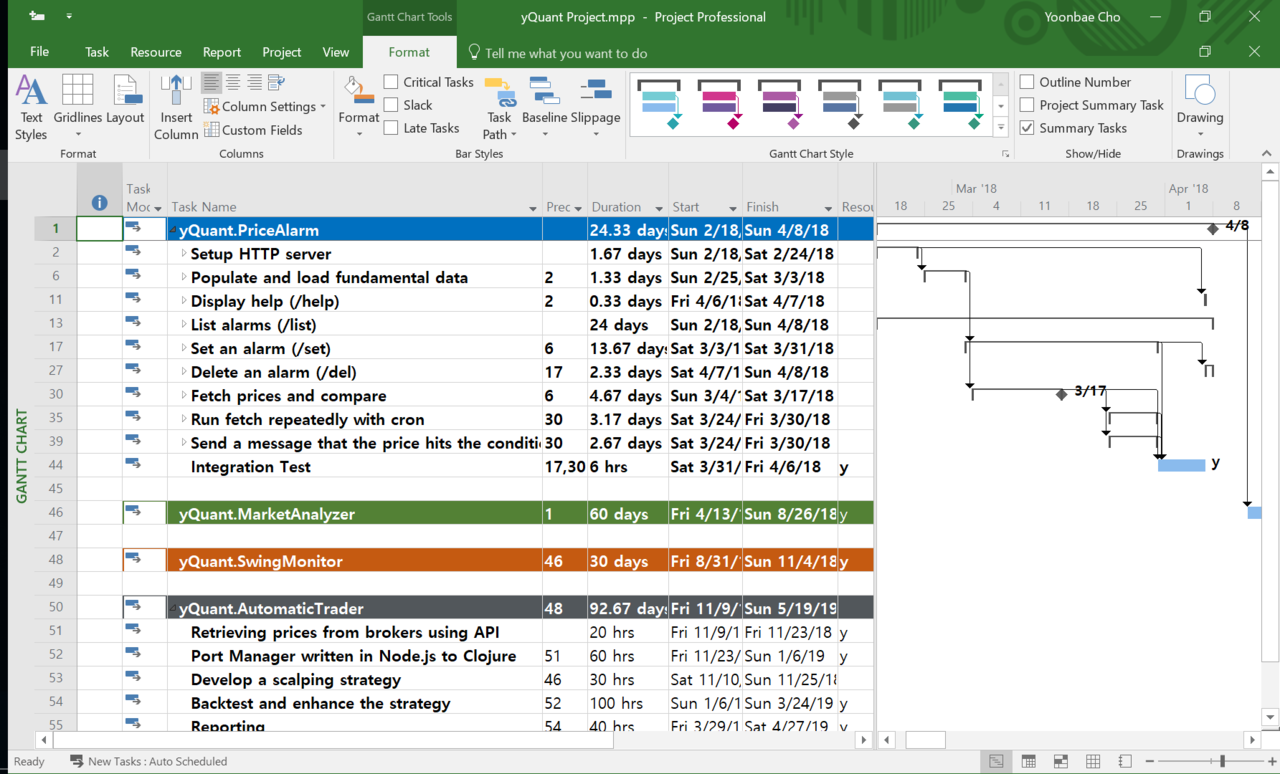Select the 'Develop a scalping strategy' task name
This screenshot has width=1280, height=774.
pyautogui.click(x=296, y=680)
